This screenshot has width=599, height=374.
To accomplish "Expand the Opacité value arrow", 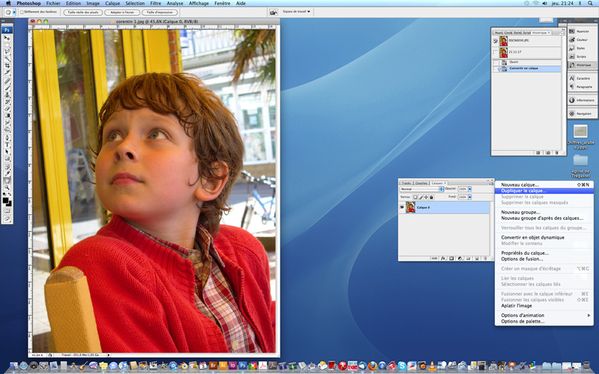I will click(469, 189).
